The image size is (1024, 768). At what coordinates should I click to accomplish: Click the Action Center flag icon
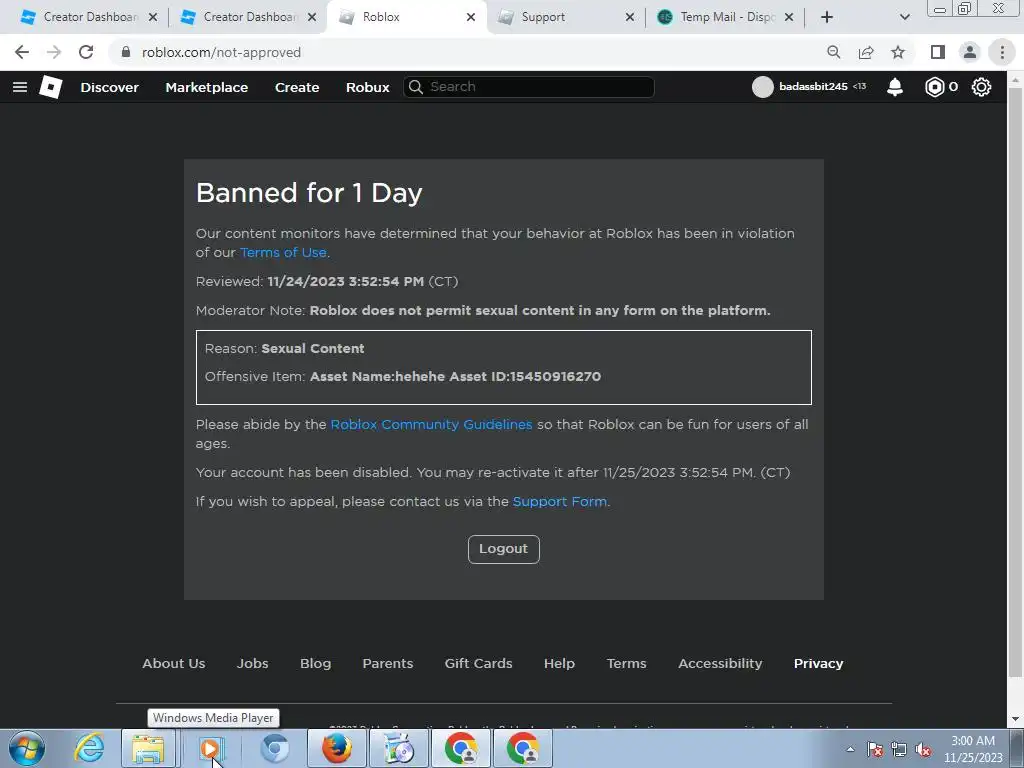tap(875, 750)
